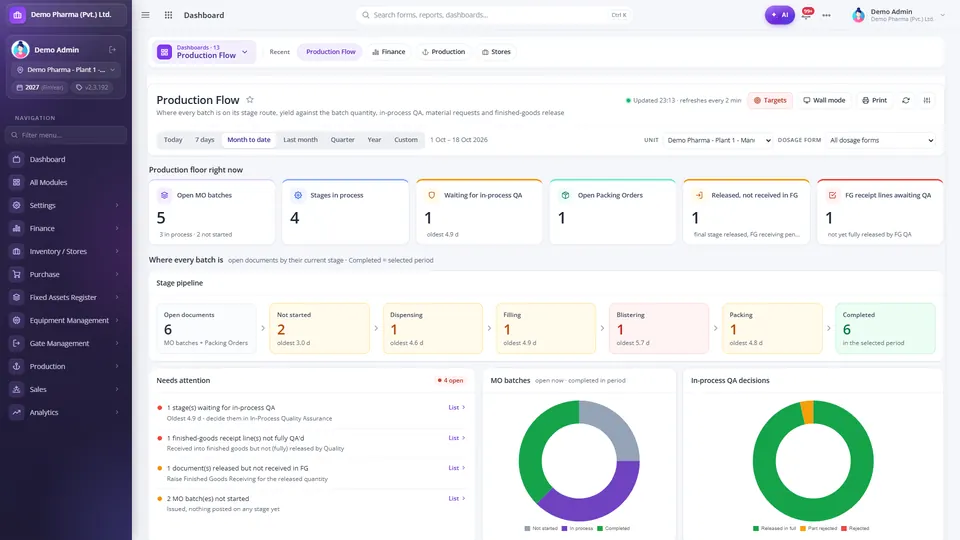Image resolution: width=960 pixels, height=540 pixels.
Task: Click the Not started pipeline stage card
Action: [x=320, y=328]
